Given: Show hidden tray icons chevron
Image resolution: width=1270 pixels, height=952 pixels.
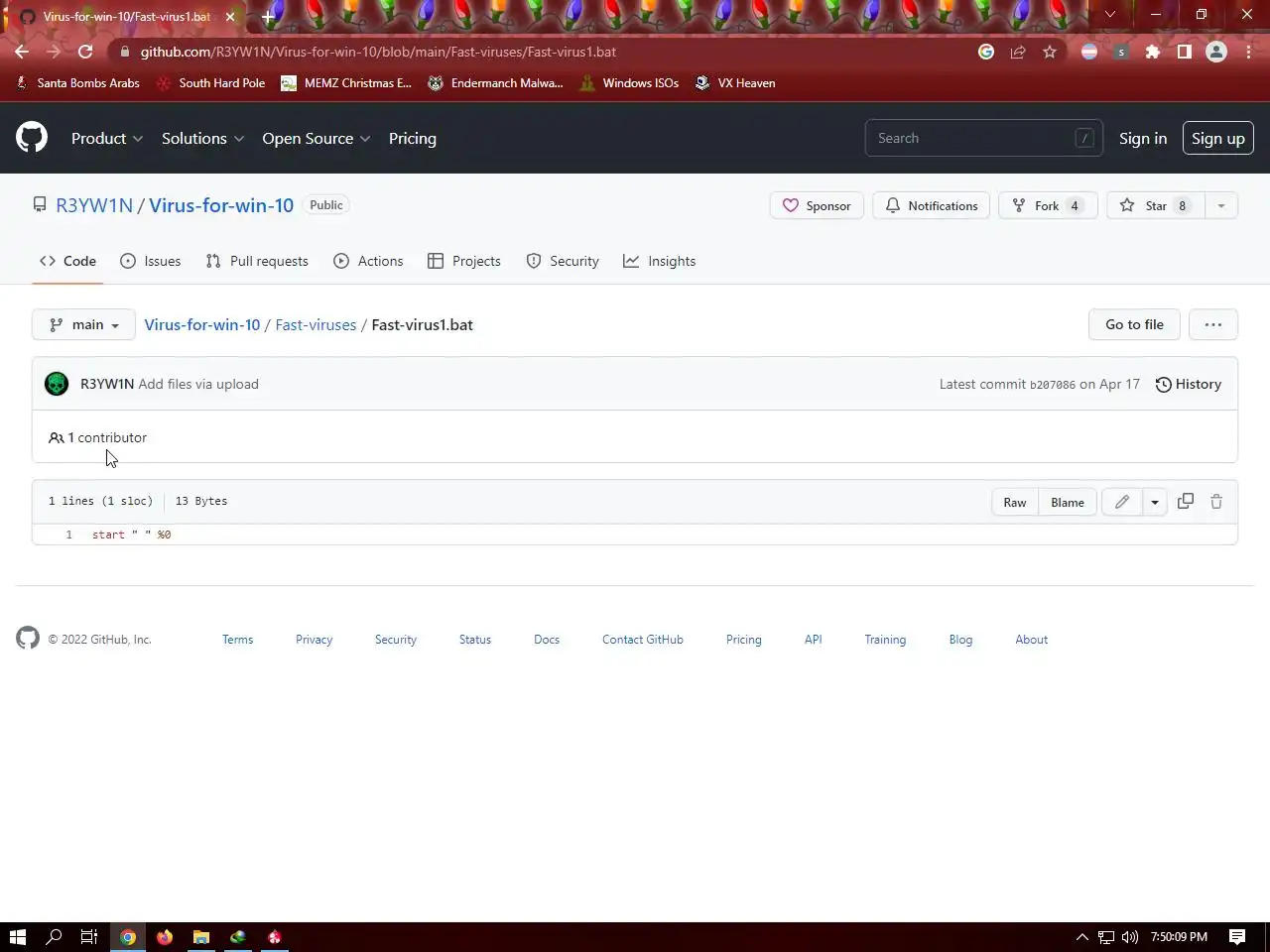Looking at the screenshot, I should click(1082, 936).
